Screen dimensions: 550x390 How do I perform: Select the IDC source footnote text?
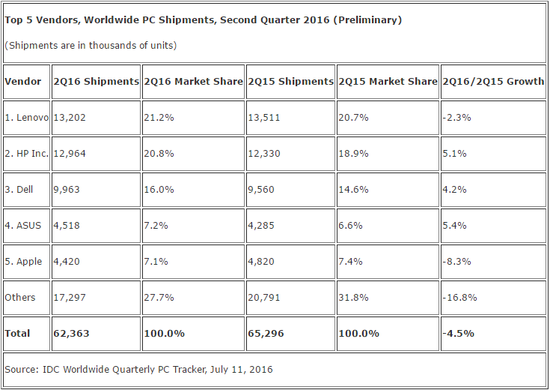pyautogui.click(x=139, y=369)
